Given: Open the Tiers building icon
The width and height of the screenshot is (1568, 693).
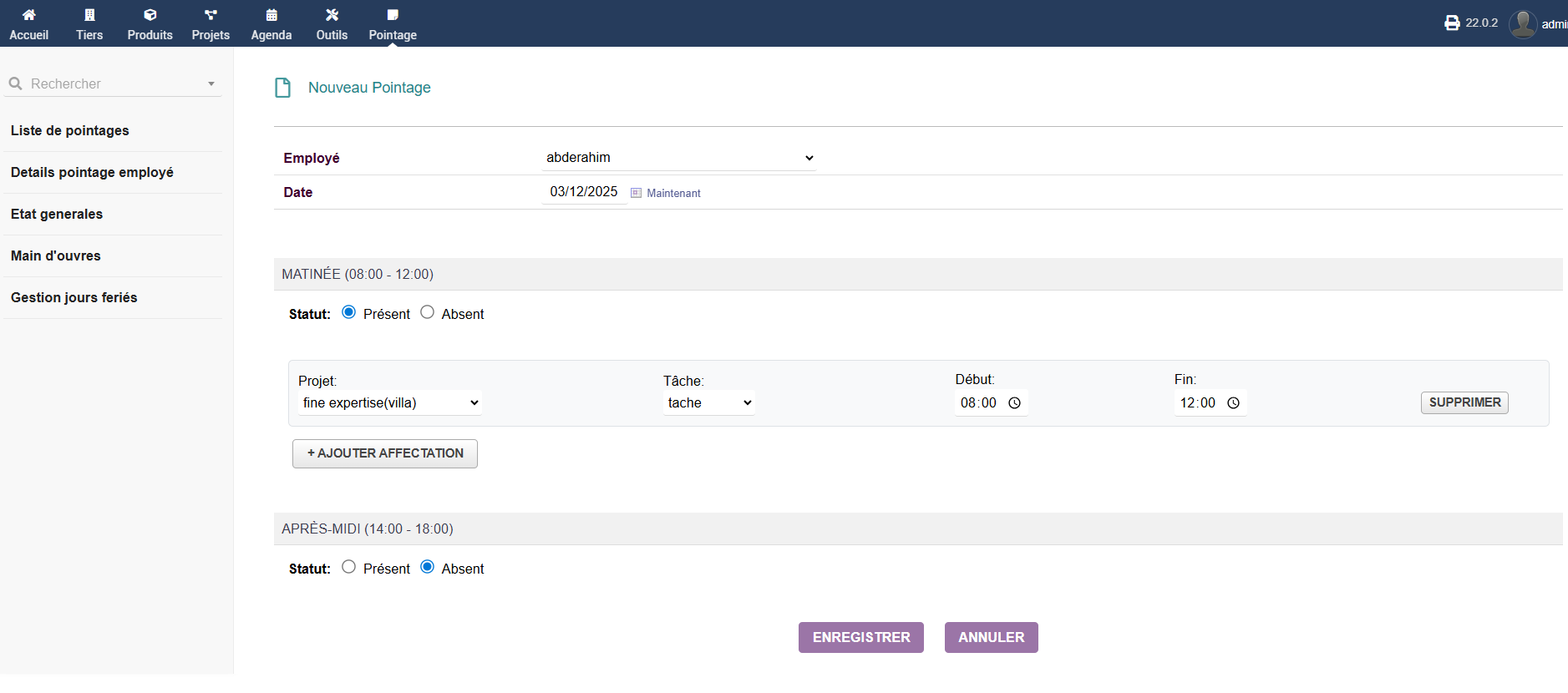Looking at the screenshot, I should 89,15.
